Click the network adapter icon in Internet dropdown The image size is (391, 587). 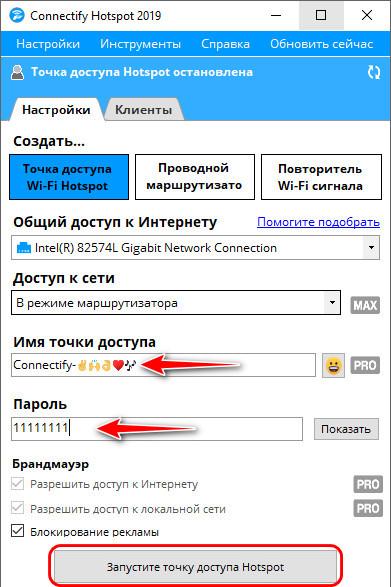(24, 248)
